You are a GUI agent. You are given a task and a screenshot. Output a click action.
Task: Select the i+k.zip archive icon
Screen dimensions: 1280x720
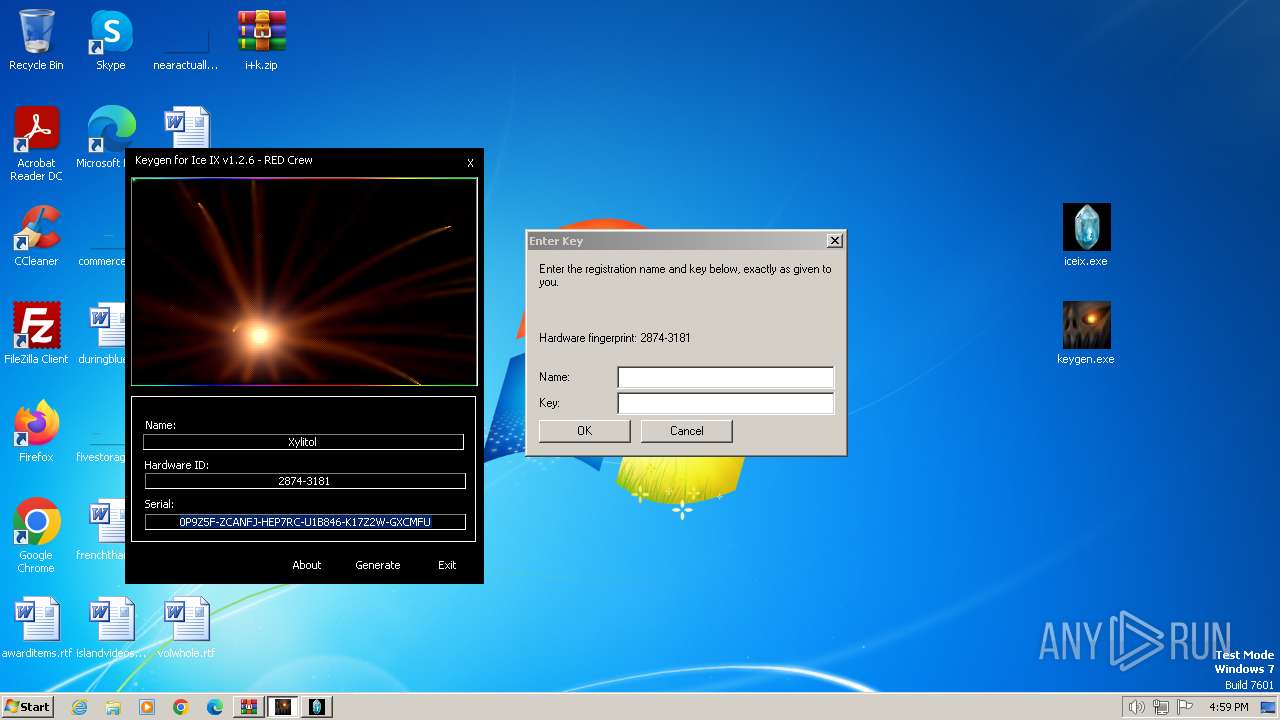tap(261, 40)
